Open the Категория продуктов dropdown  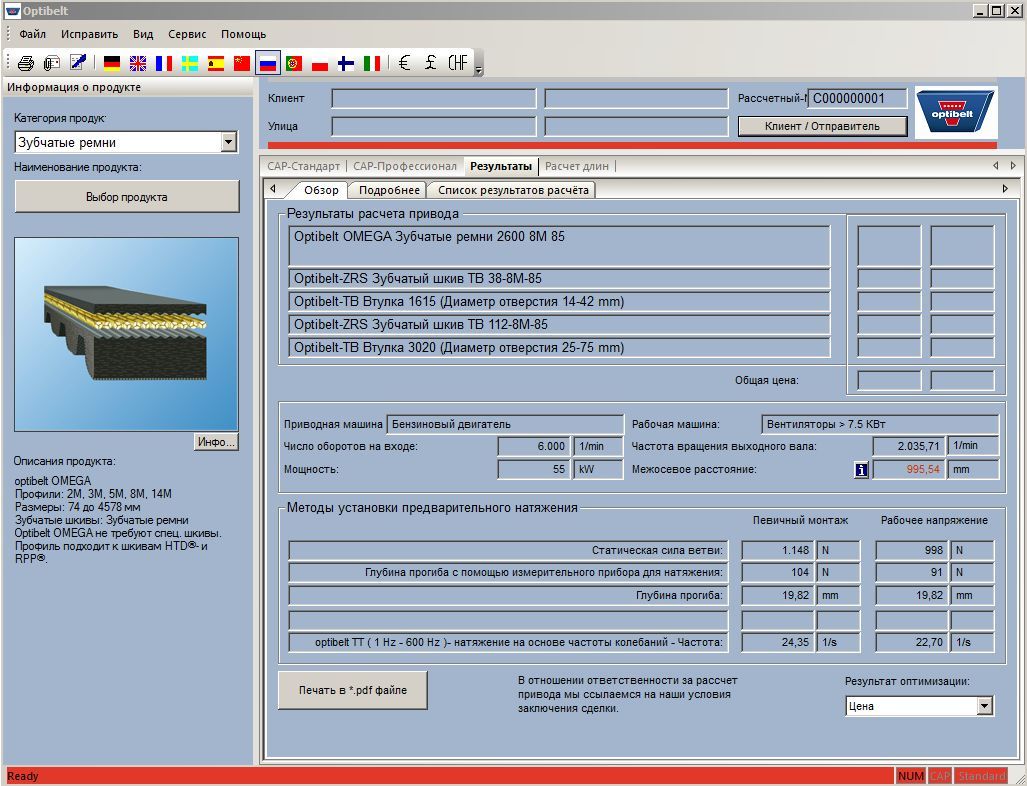pyautogui.click(x=228, y=143)
